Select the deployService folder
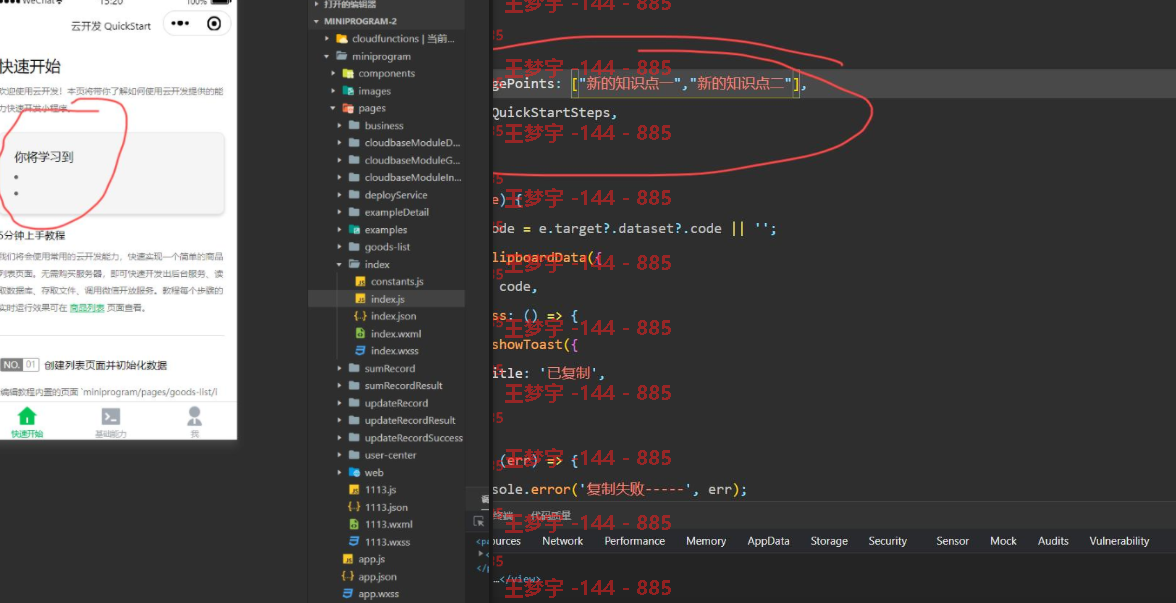This screenshot has height=603, width=1176. pyautogui.click(x=395, y=195)
